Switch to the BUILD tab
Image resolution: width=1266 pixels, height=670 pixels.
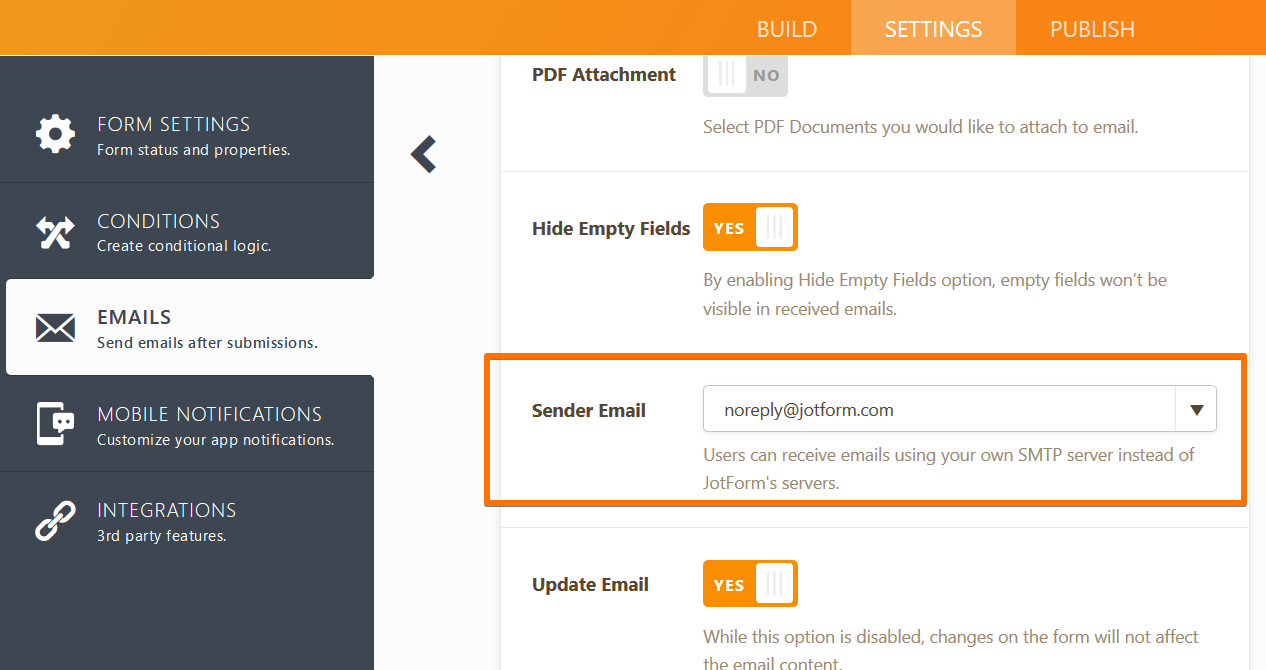[x=786, y=28]
